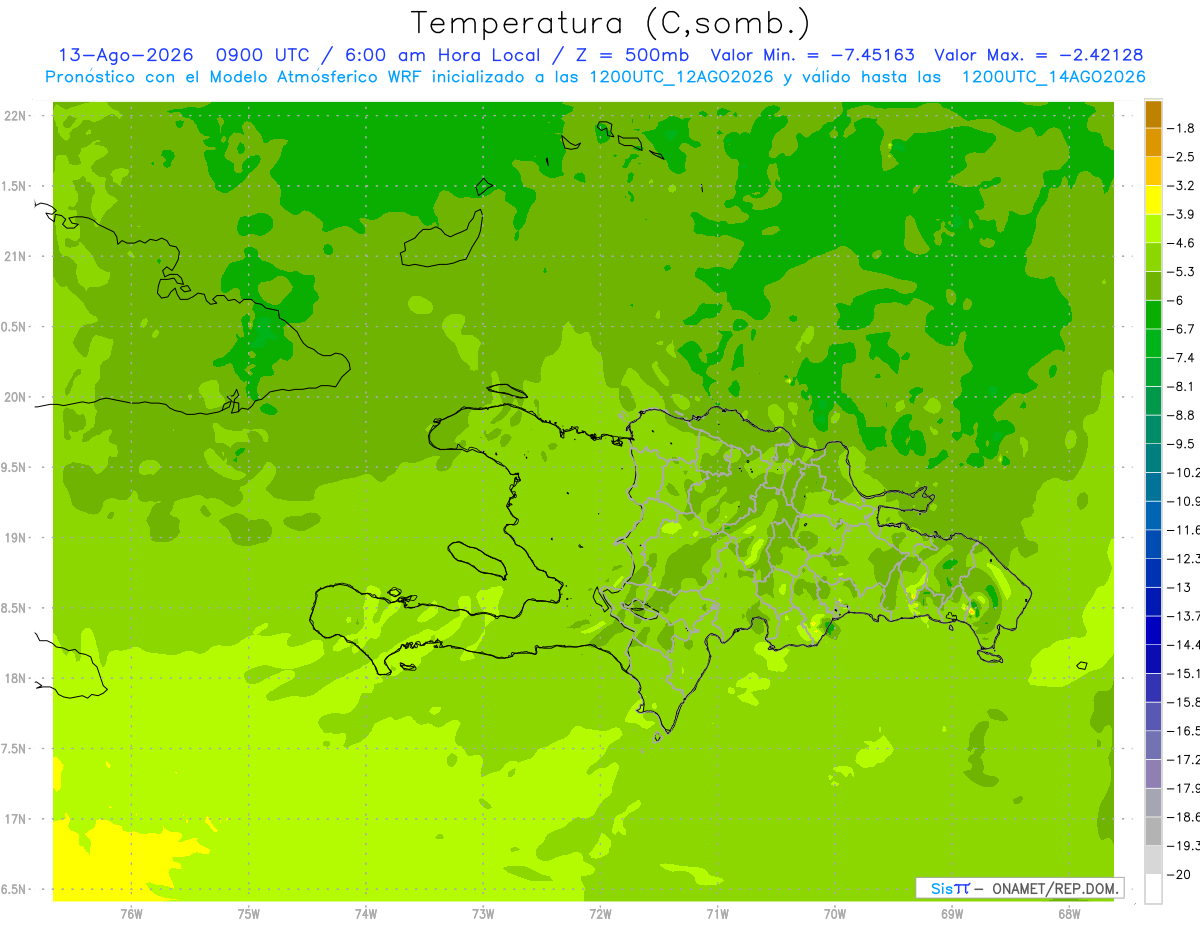Image resolution: width=1200 pixels, height=927 pixels.
Task: Click the "69W" longitude label
Action: 951,914
